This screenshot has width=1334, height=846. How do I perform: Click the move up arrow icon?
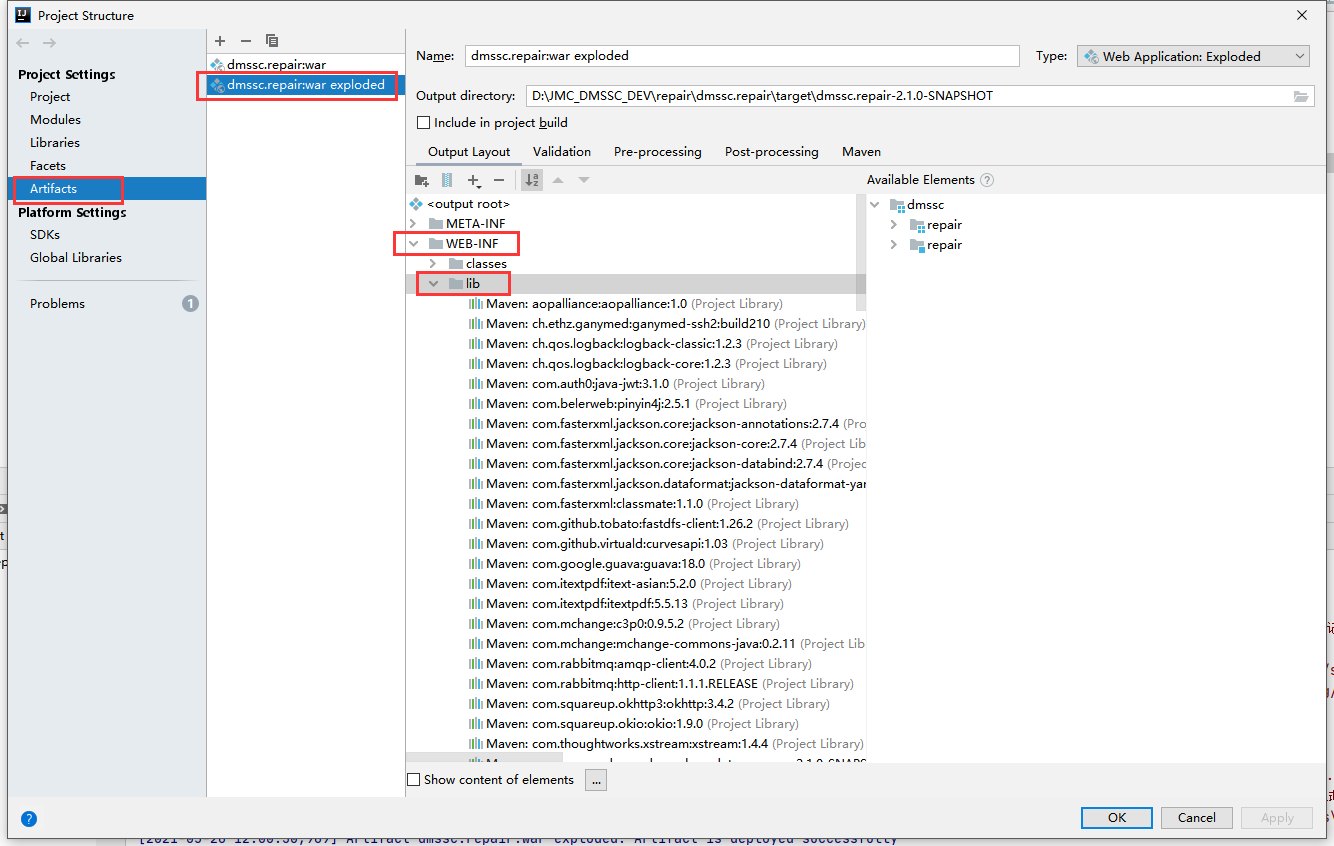[x=558, y=180]
